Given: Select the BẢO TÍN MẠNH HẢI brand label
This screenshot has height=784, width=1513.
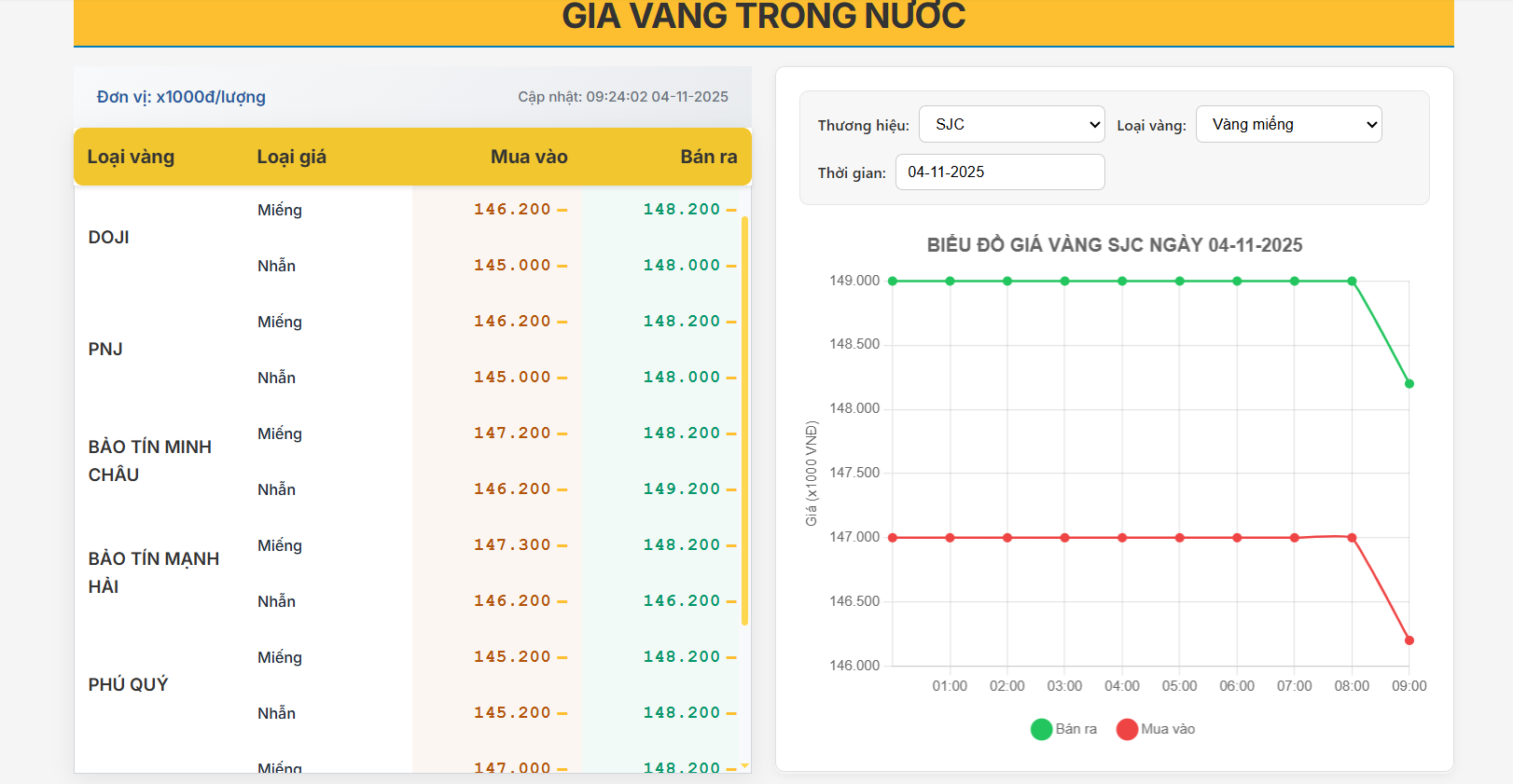Looking at the screenshot, I should click(x=154, y=572).
